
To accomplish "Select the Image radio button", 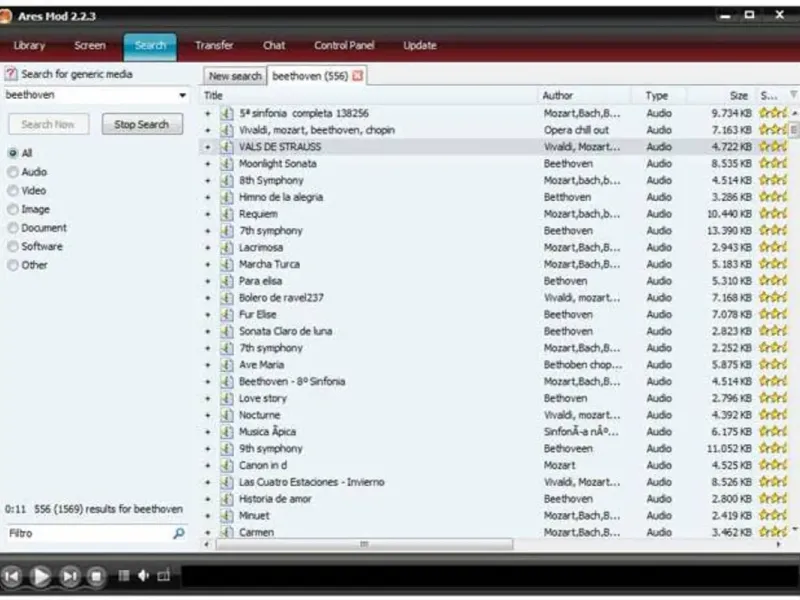I will click(x=13, y=209).
